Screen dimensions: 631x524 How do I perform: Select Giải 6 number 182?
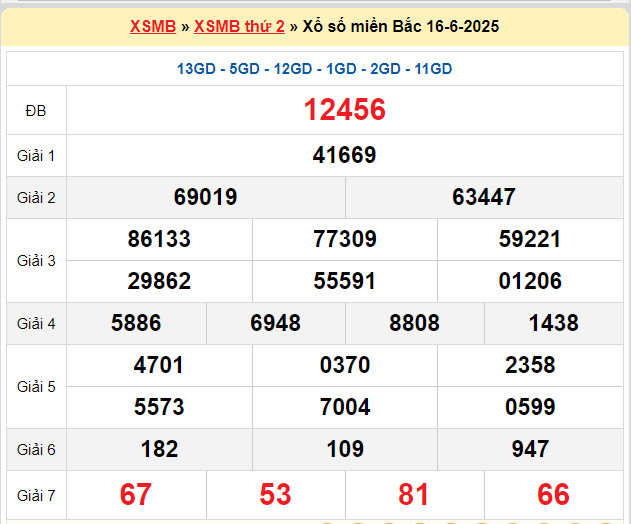point(159,449)
